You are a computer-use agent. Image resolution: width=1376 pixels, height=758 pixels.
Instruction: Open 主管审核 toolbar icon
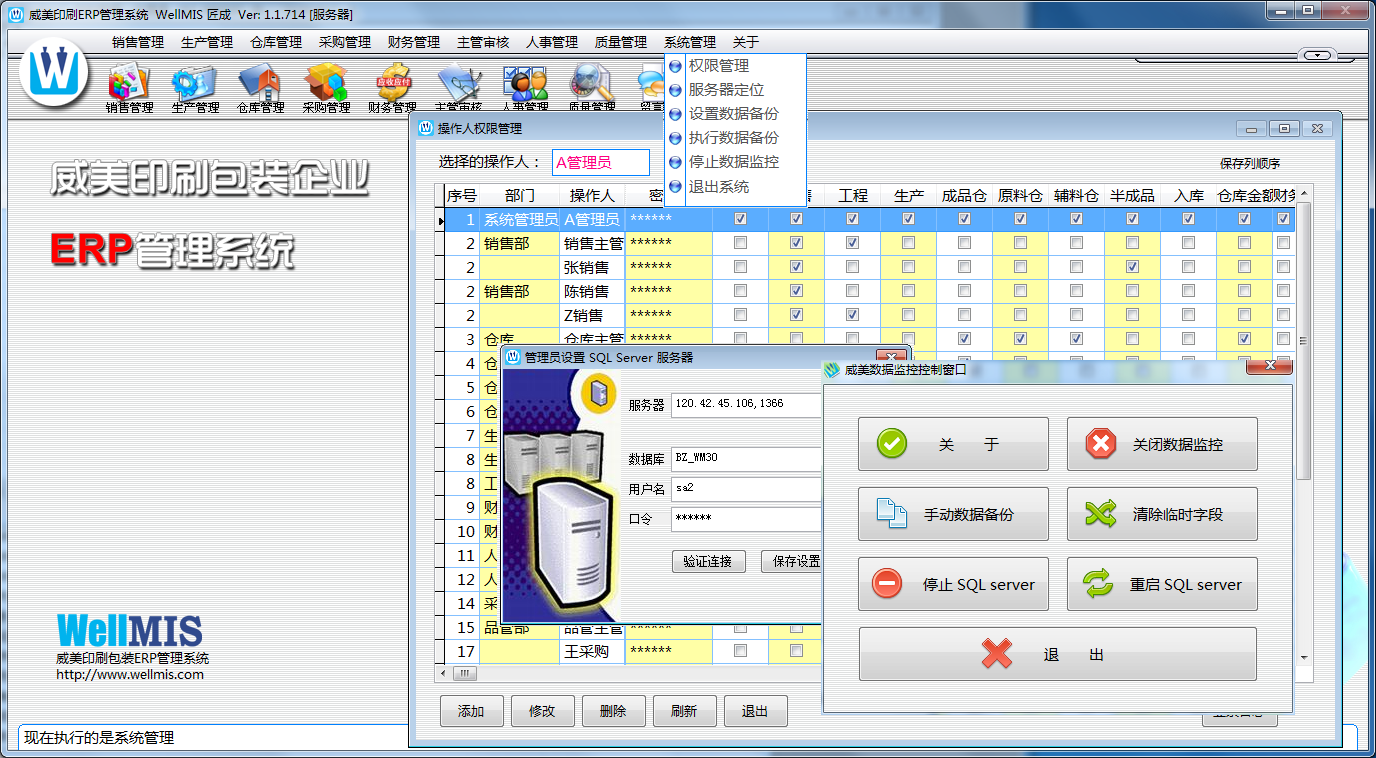tap(459, 82)
